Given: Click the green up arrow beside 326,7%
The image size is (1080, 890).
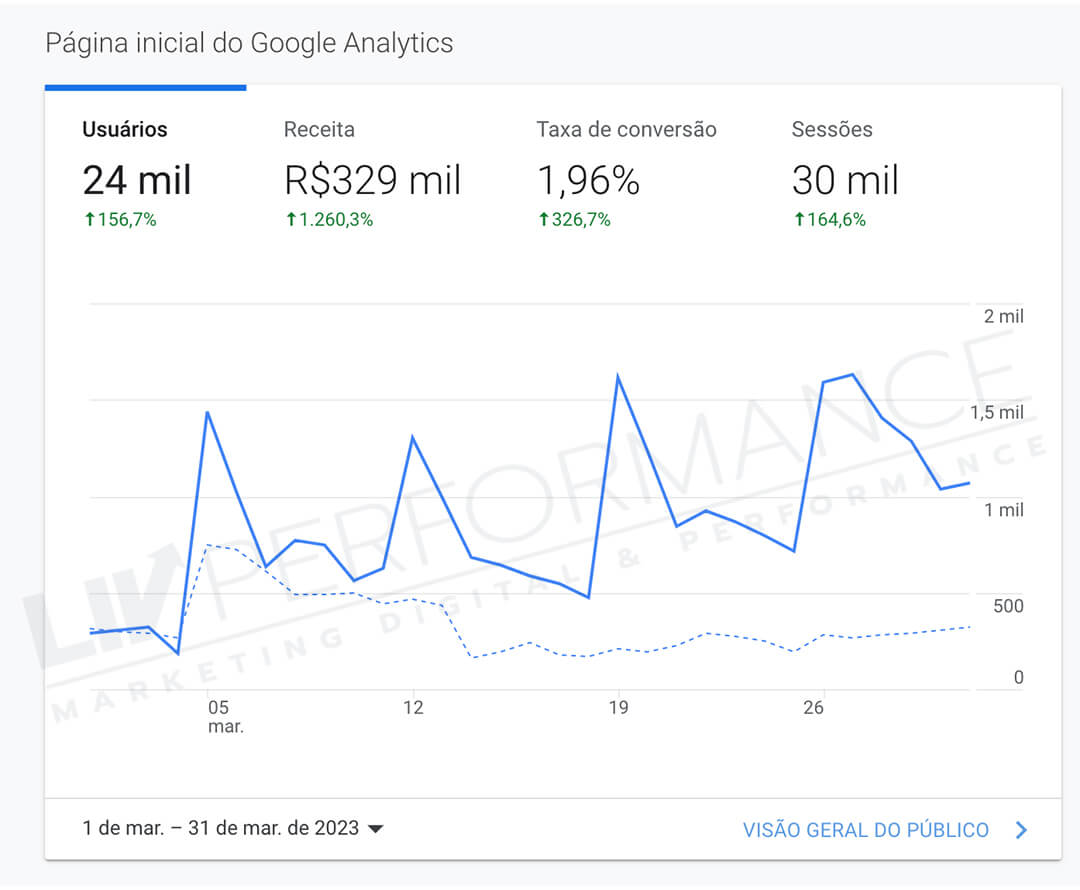Looking at the screenshot, I should pyautogui.click(x=544, y=220).
